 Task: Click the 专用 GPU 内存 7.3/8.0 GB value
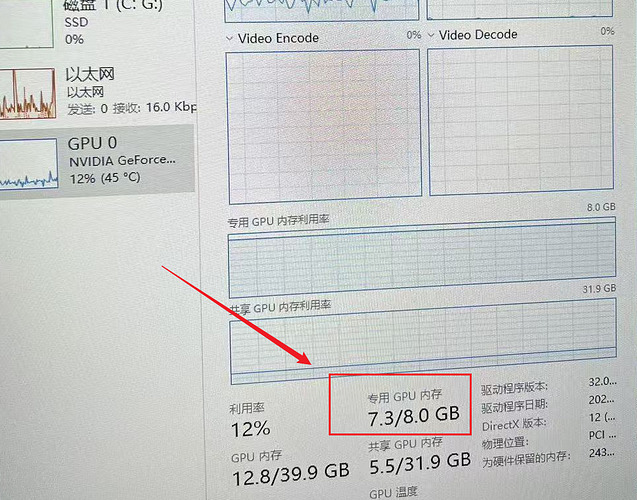[414, 416]
